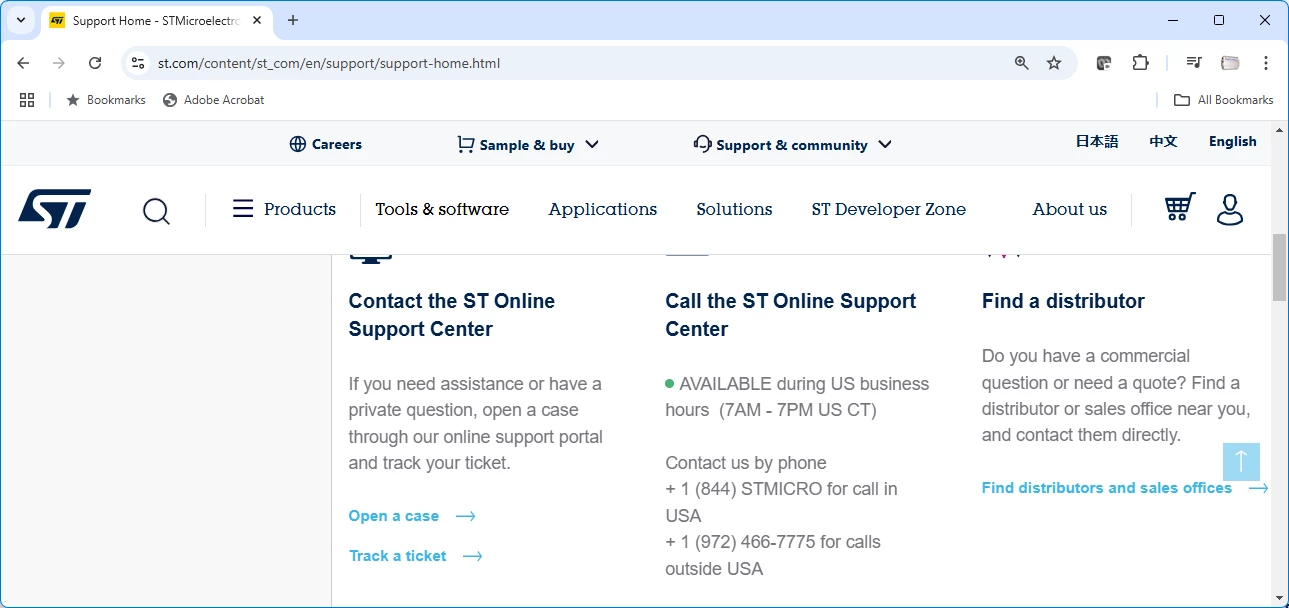Open the About us menu
The height and width of the screenshot is (608, 1289).
click(x=1070, y=209)
